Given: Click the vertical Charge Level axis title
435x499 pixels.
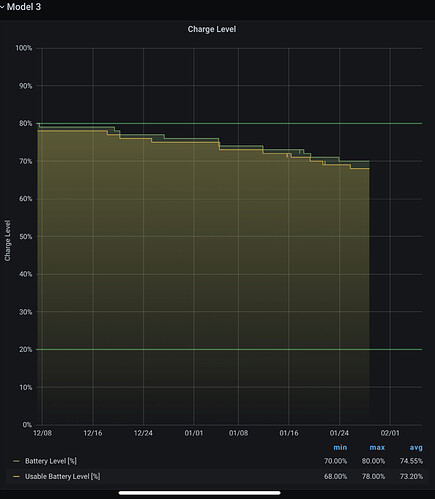Looking at the screenshot, I should [x=7, y=240].
